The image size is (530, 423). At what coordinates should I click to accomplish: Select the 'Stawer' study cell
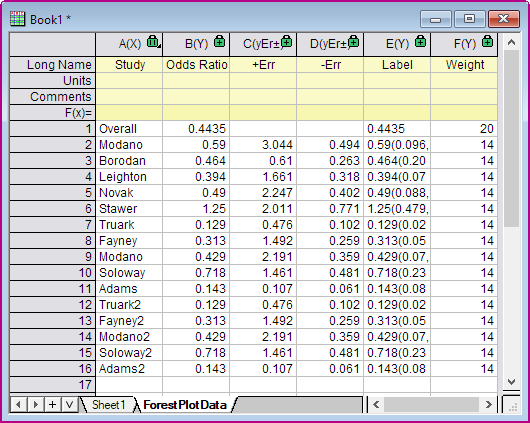pyautogui.click(x=129, y=209)
